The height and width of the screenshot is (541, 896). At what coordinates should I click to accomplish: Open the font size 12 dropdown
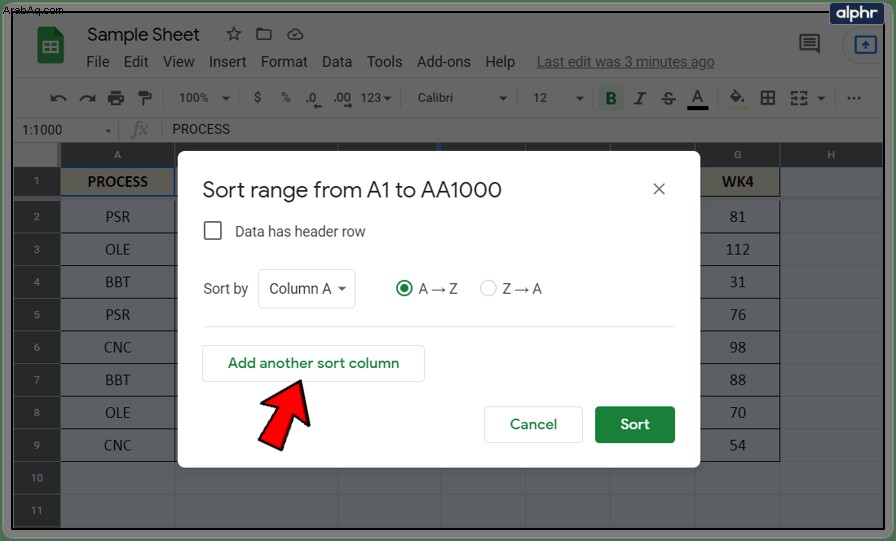click(x=558, y=98)
